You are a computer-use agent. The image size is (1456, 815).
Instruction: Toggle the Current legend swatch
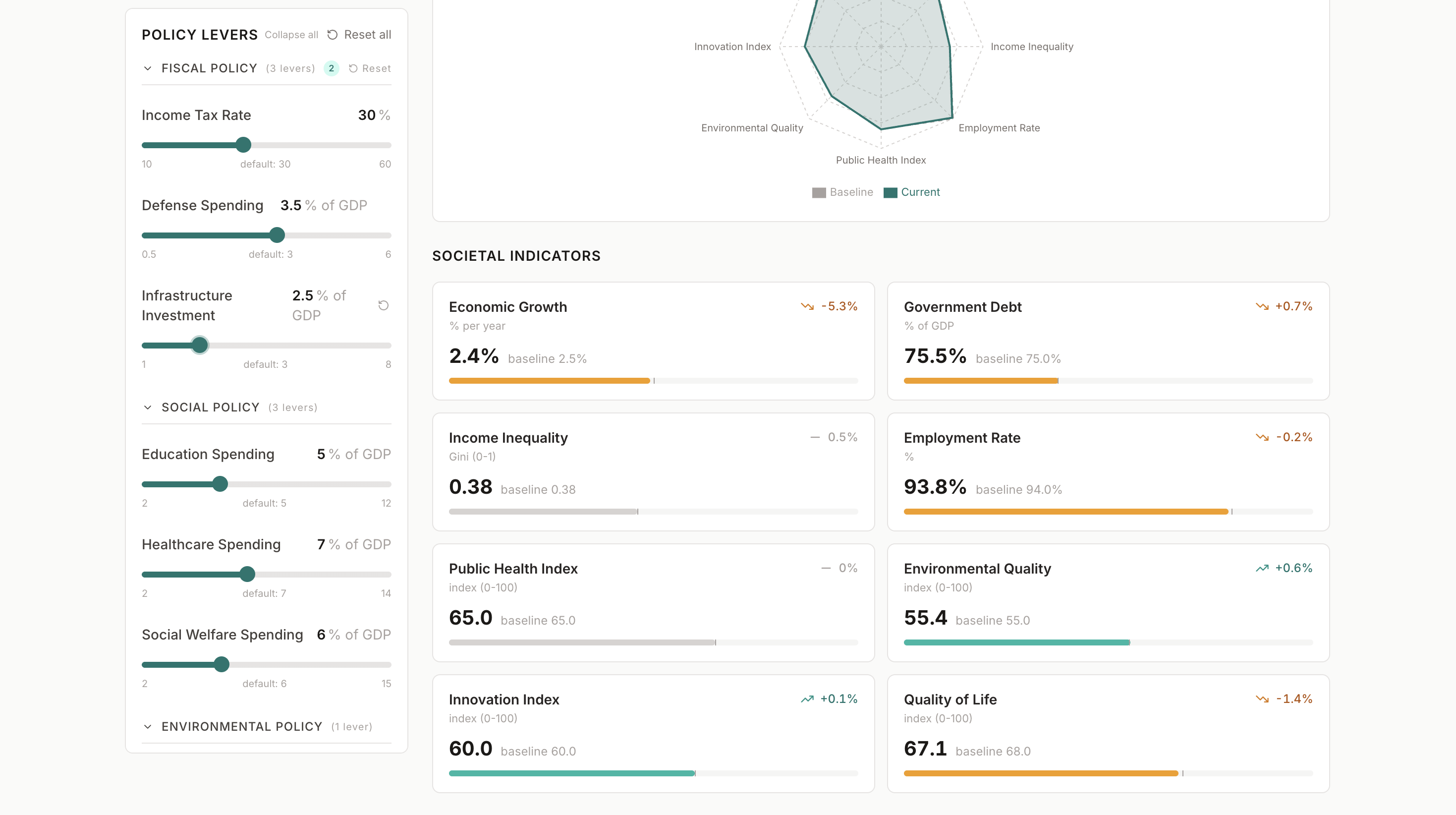[x=890, y=193]
